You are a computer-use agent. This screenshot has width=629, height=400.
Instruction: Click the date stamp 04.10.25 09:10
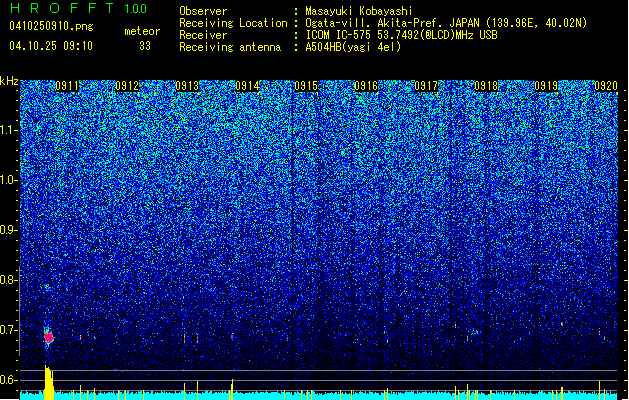click(x=51, y=46)
